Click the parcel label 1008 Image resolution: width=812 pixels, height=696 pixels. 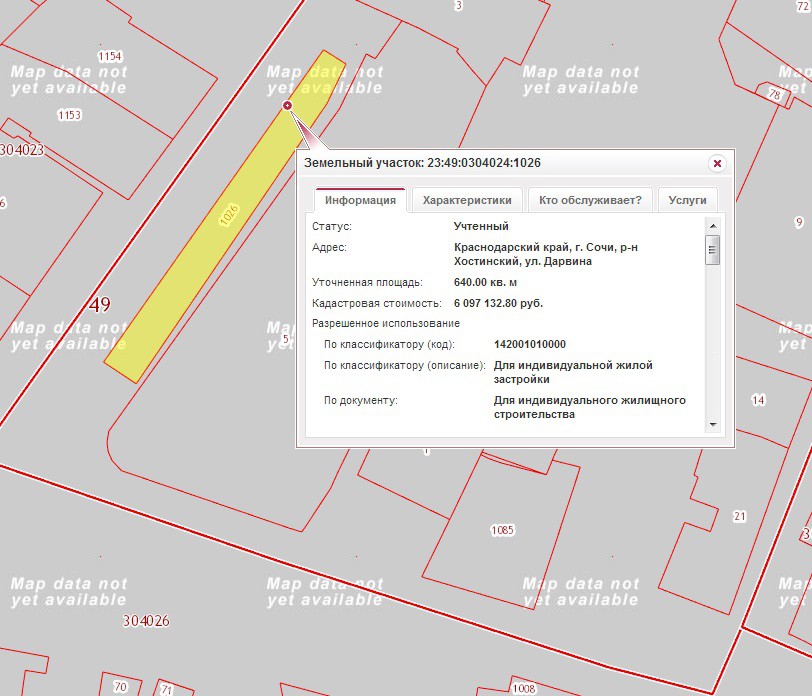[524, 688]
